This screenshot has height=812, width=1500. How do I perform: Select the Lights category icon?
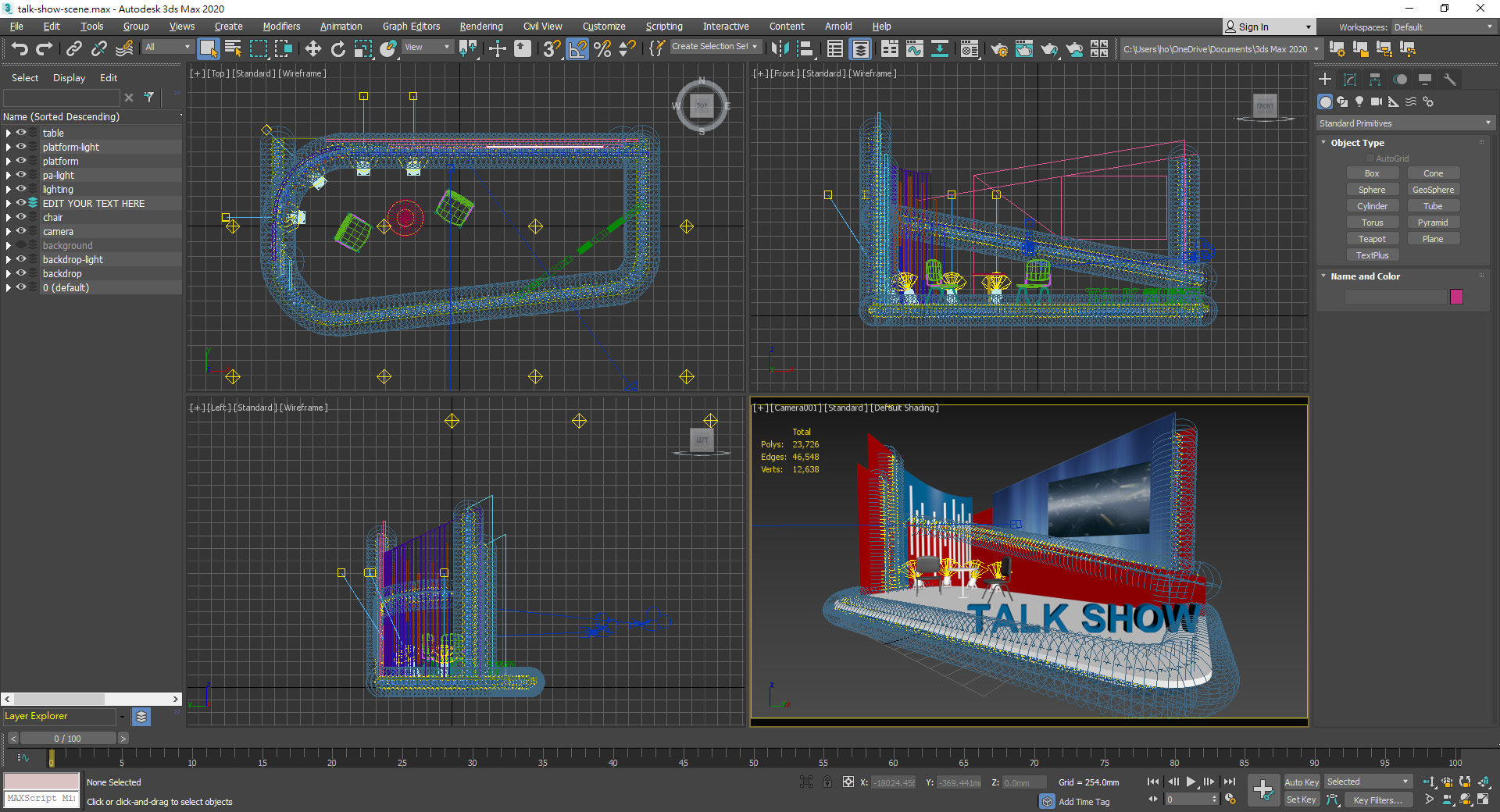(1359, 101)
